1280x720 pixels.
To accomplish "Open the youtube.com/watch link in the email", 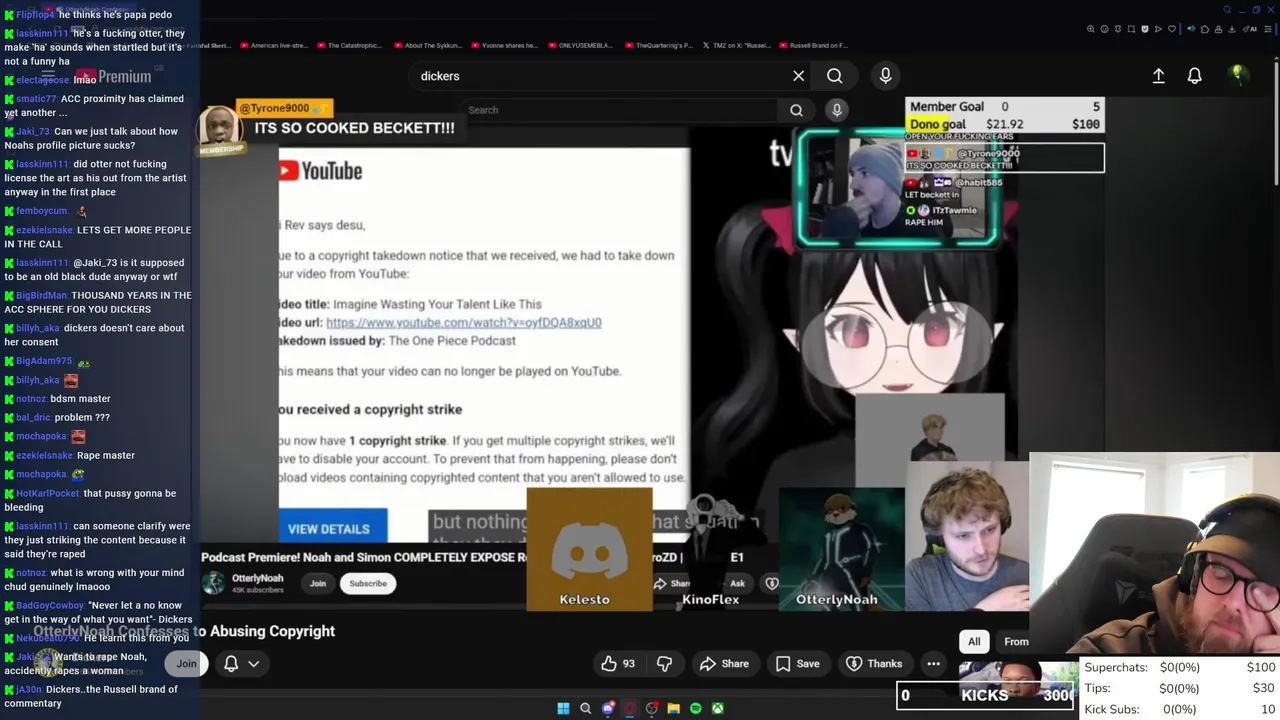I will [x=464, y=322].
